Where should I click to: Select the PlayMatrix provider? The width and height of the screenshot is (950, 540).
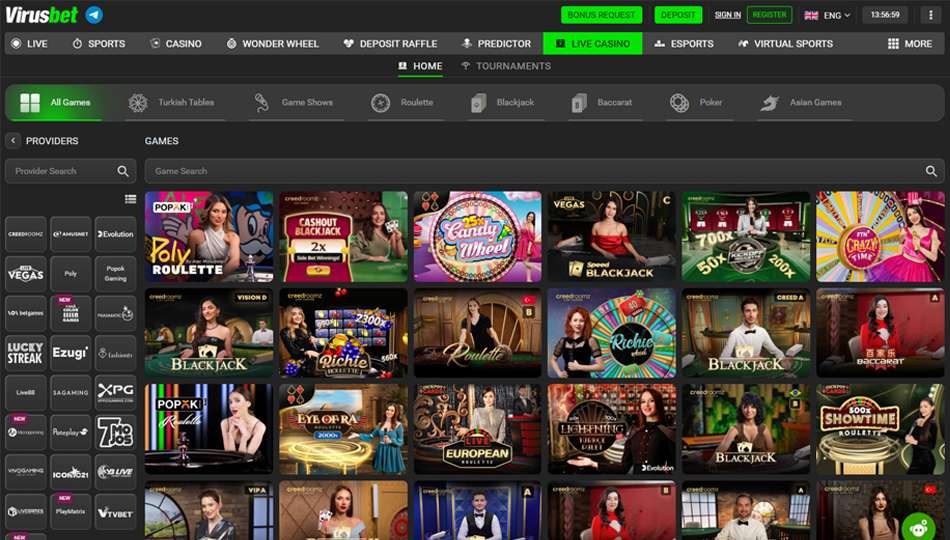pos(70,512)
